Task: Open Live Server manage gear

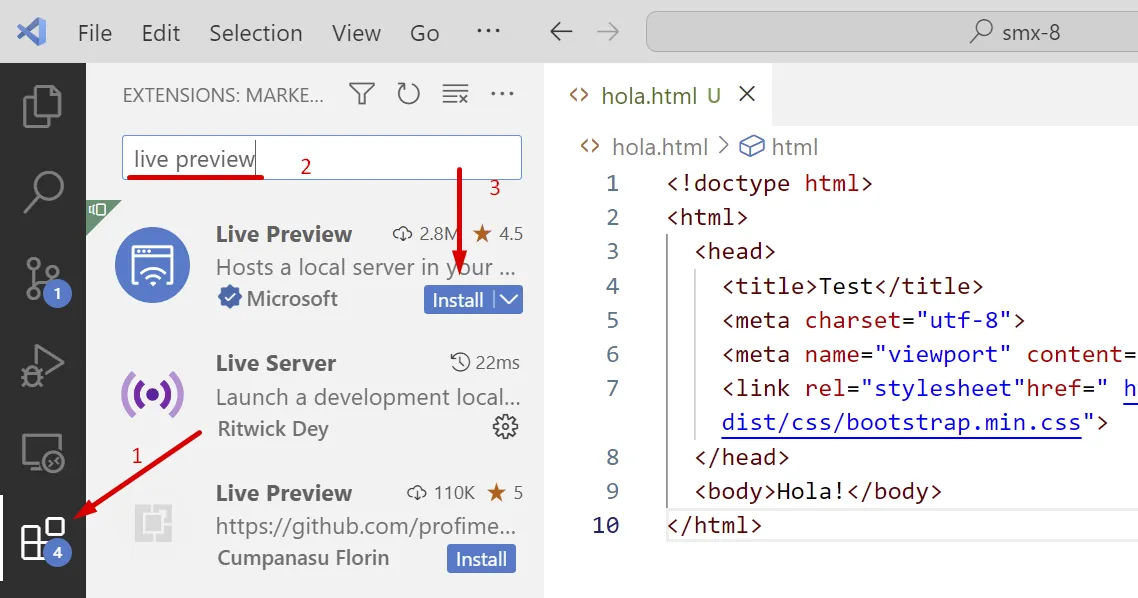Action: tap(505, 427)
